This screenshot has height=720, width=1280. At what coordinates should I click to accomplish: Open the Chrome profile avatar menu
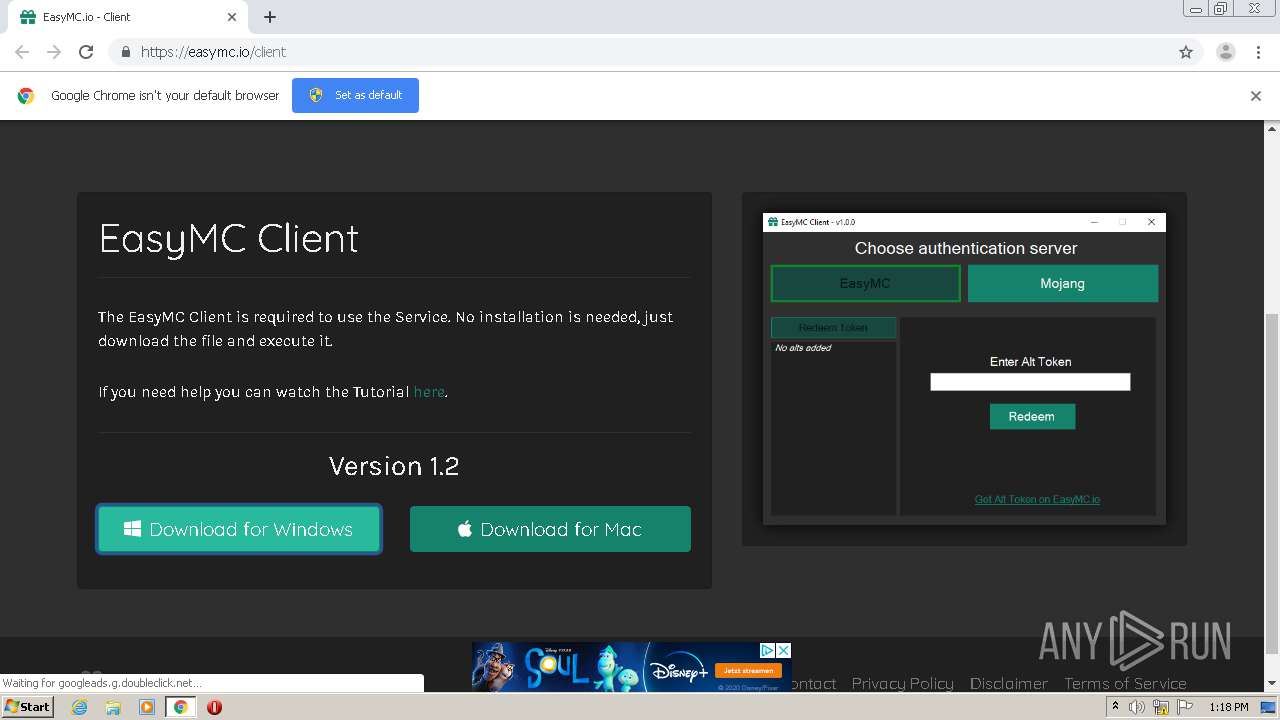(1225, 52)
